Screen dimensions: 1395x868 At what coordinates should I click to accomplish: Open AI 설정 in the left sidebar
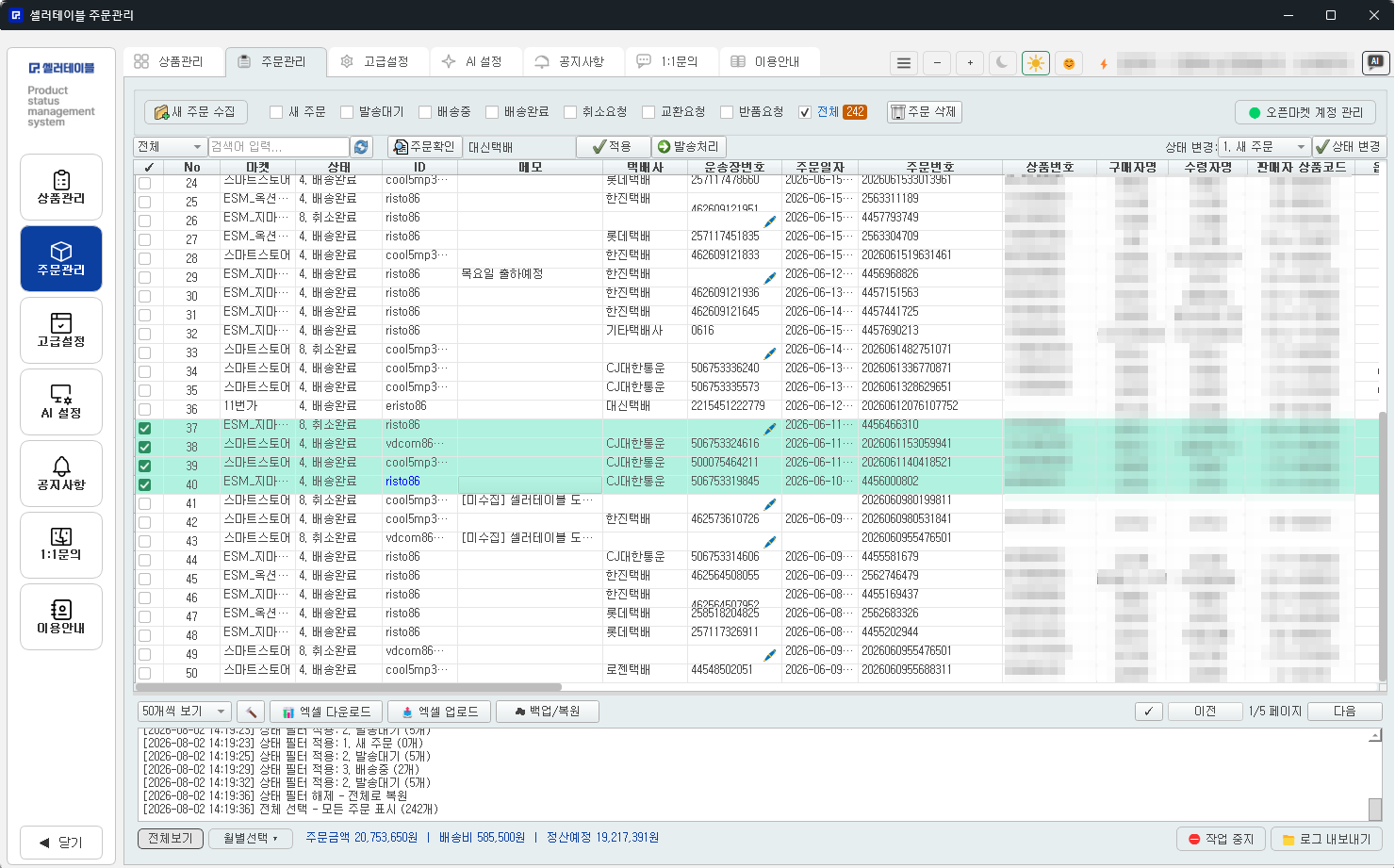[61, 402]
